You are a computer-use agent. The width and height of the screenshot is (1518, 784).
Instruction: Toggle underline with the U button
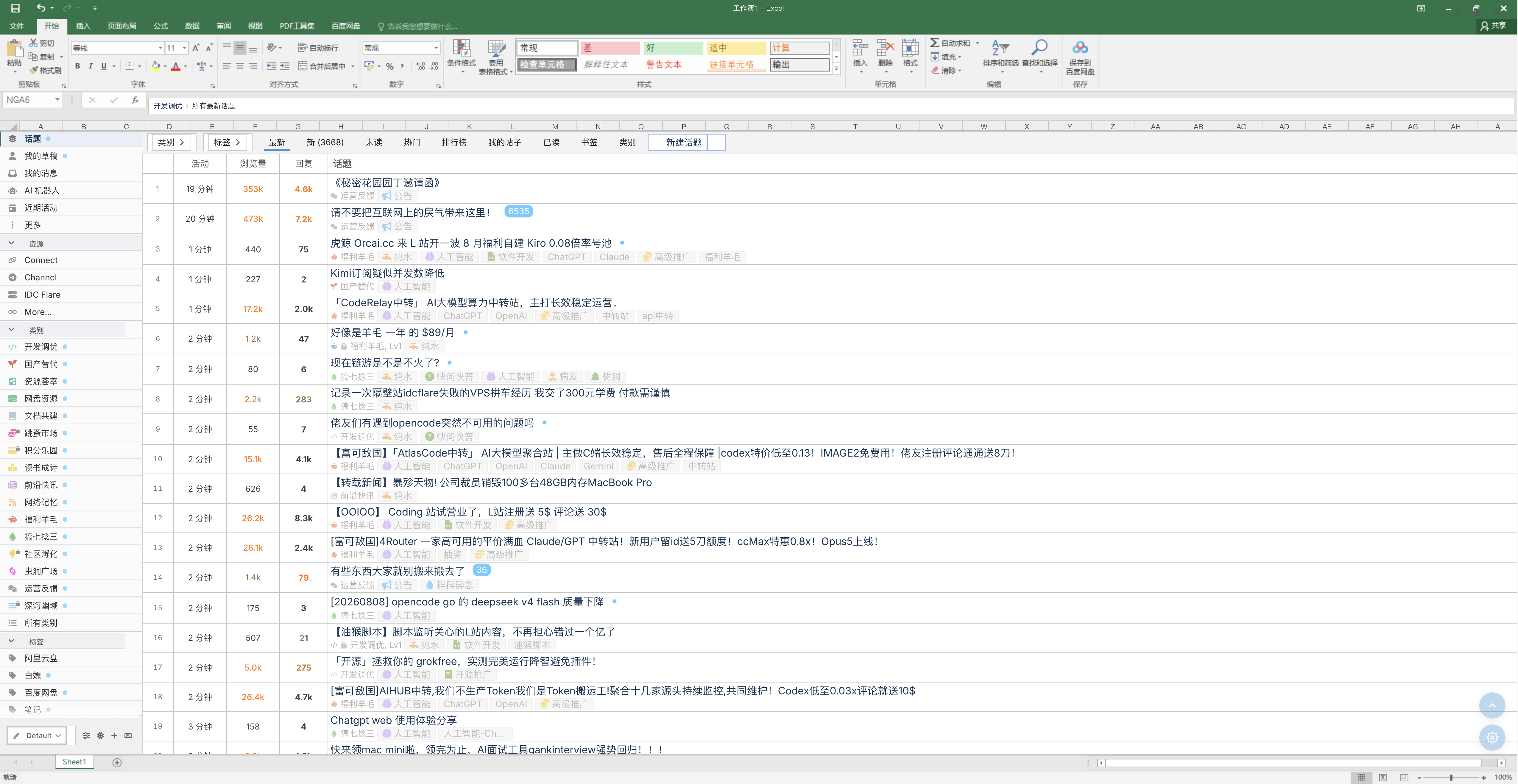click(x=104, y=66)
